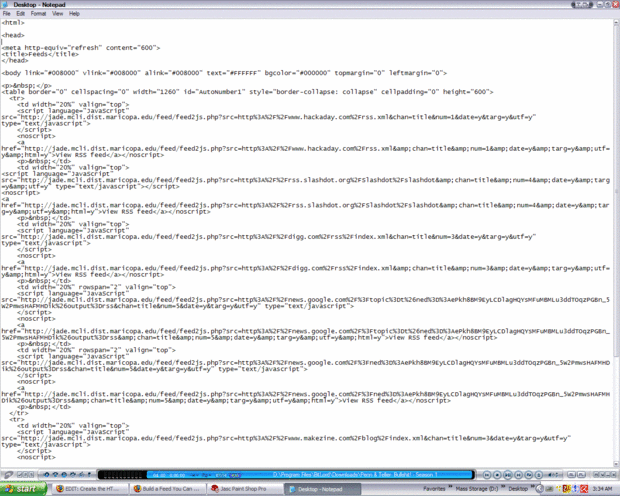
Task: Click the red tray icon beside the clock
Action: (x=584, y=489)
